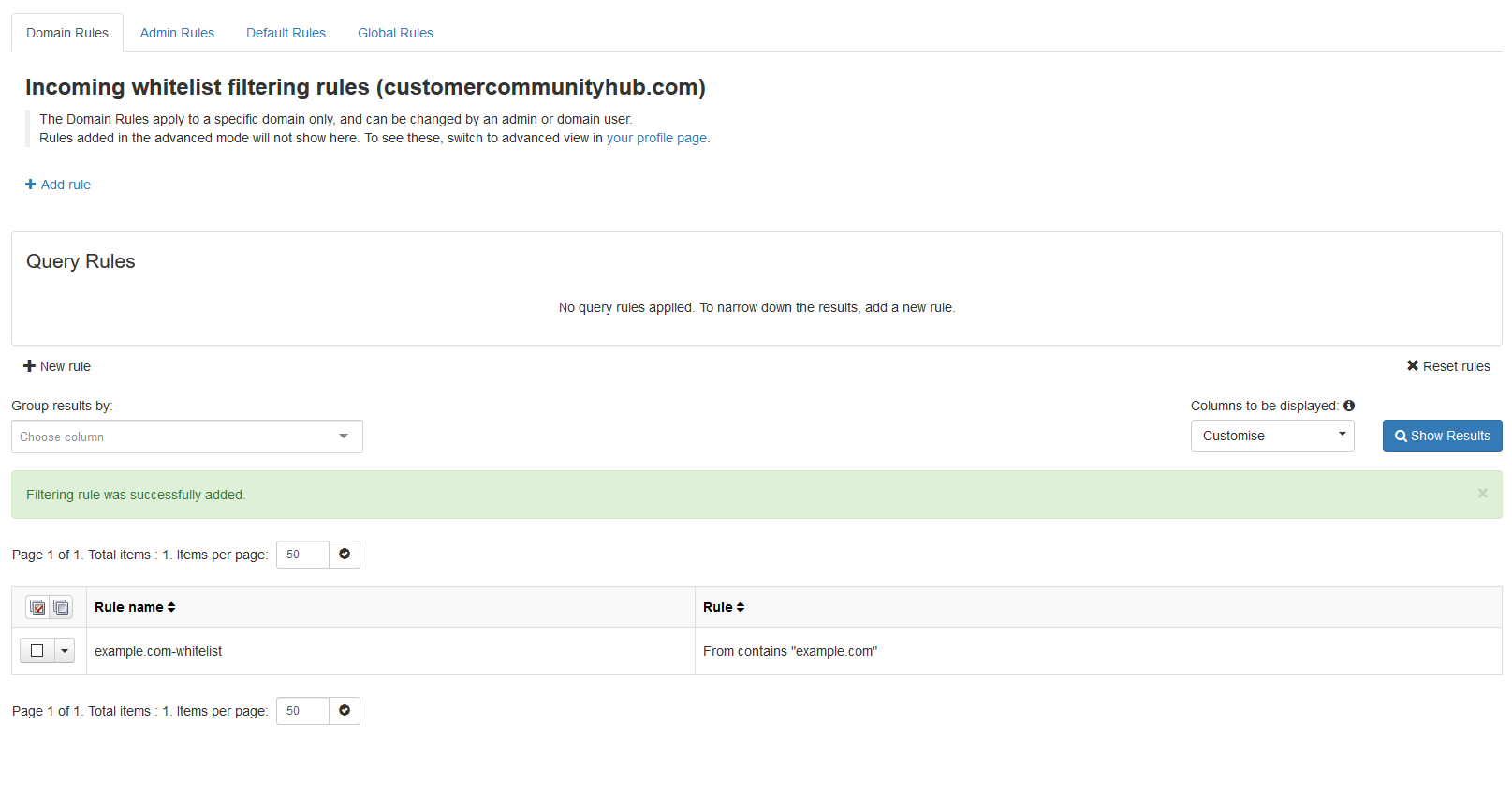
Task: Click the Show Results button
Action: (1442, 436)
